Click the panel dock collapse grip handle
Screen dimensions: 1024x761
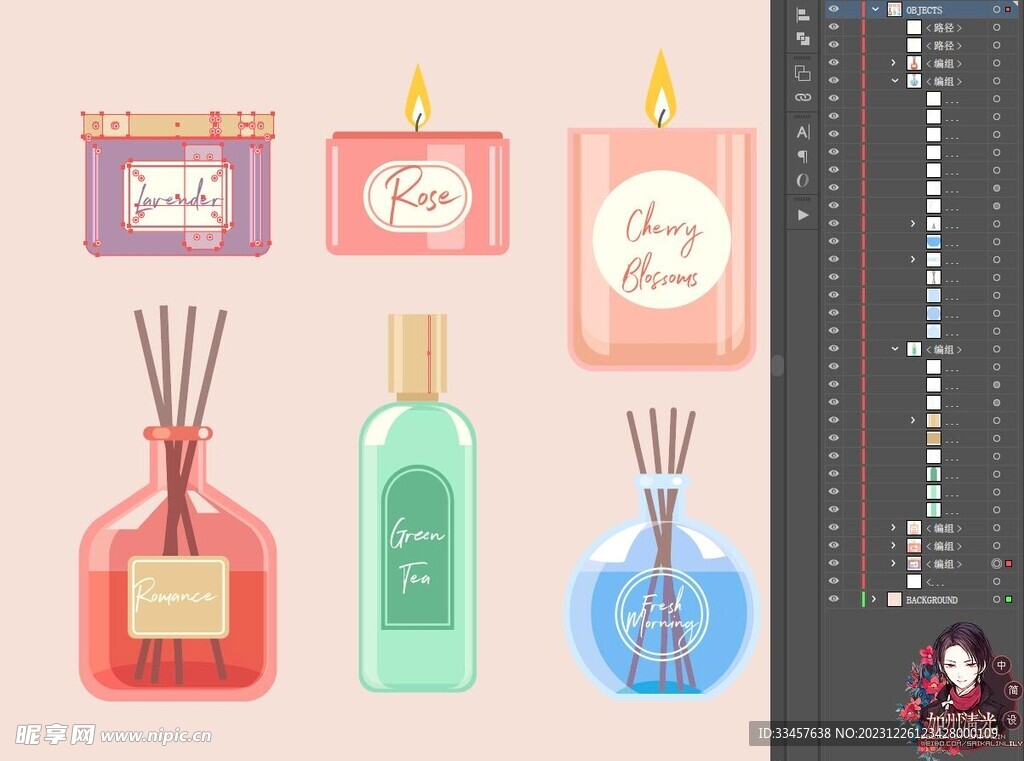777,365
